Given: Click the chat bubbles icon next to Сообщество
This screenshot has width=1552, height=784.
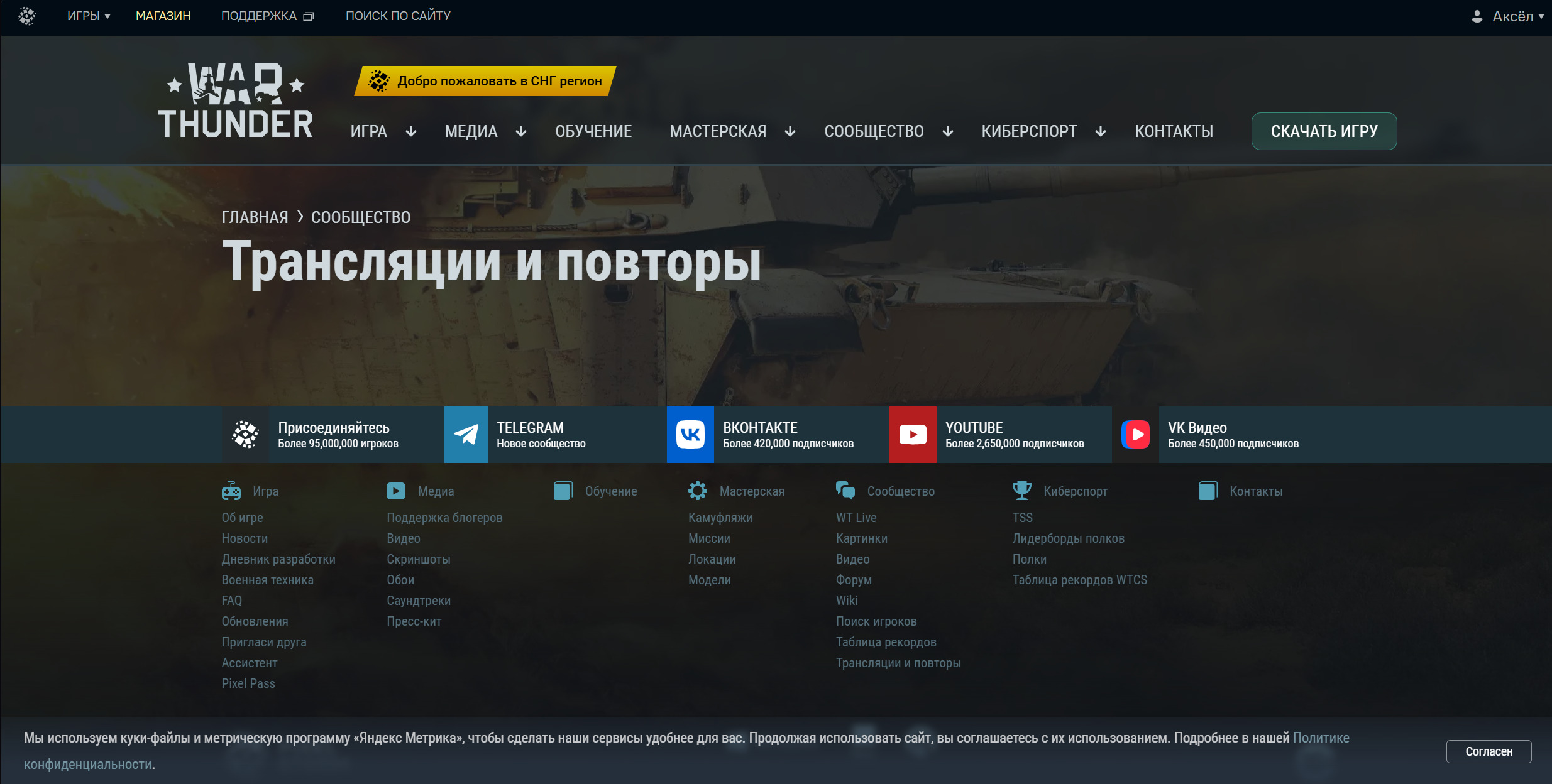Looking at the screenshot, I should [845, 491].
